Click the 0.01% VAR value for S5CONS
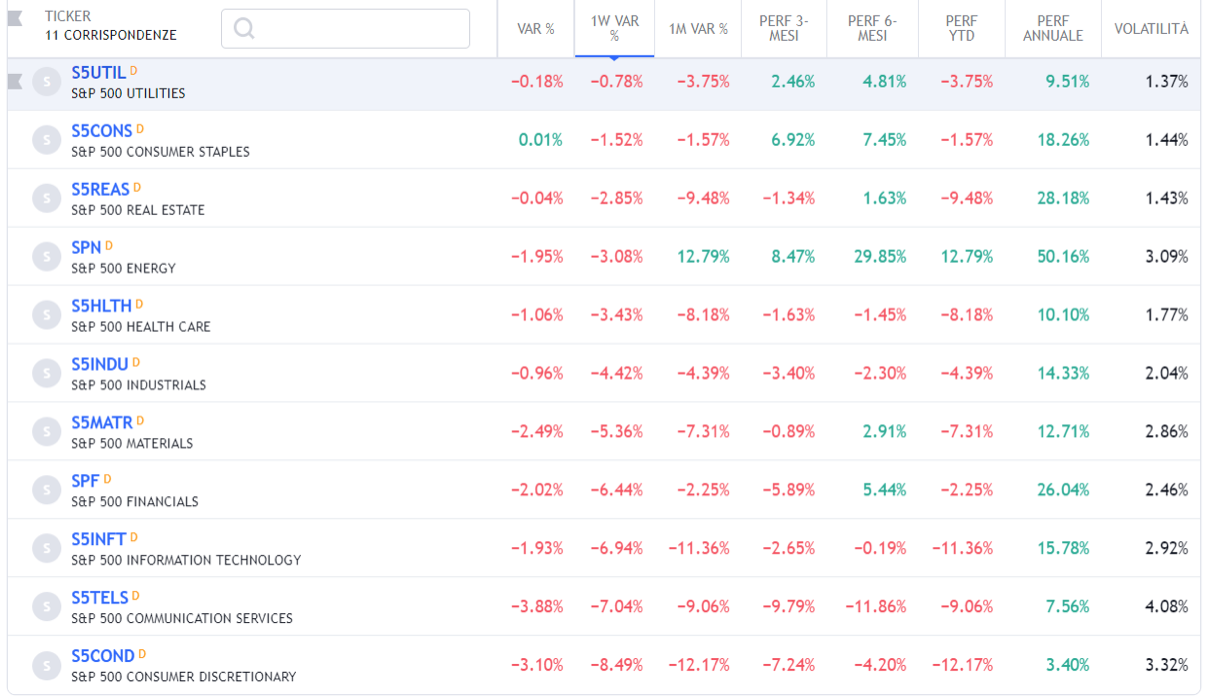Image resolution: width=1206 pixels, height=700 pixels. (x=541, y=140)
